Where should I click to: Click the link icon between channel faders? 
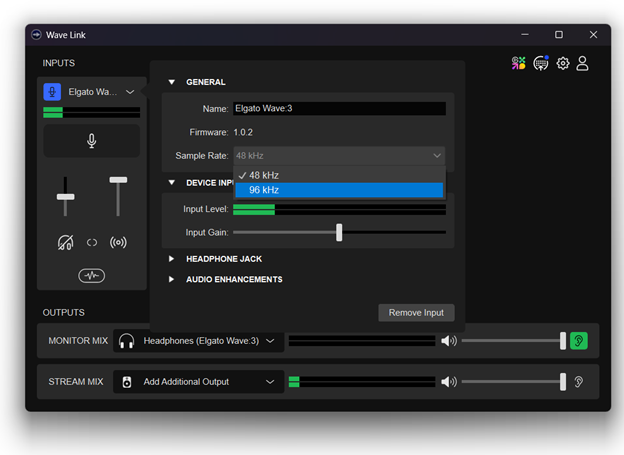pyautogui.click(x=92, y=242)
